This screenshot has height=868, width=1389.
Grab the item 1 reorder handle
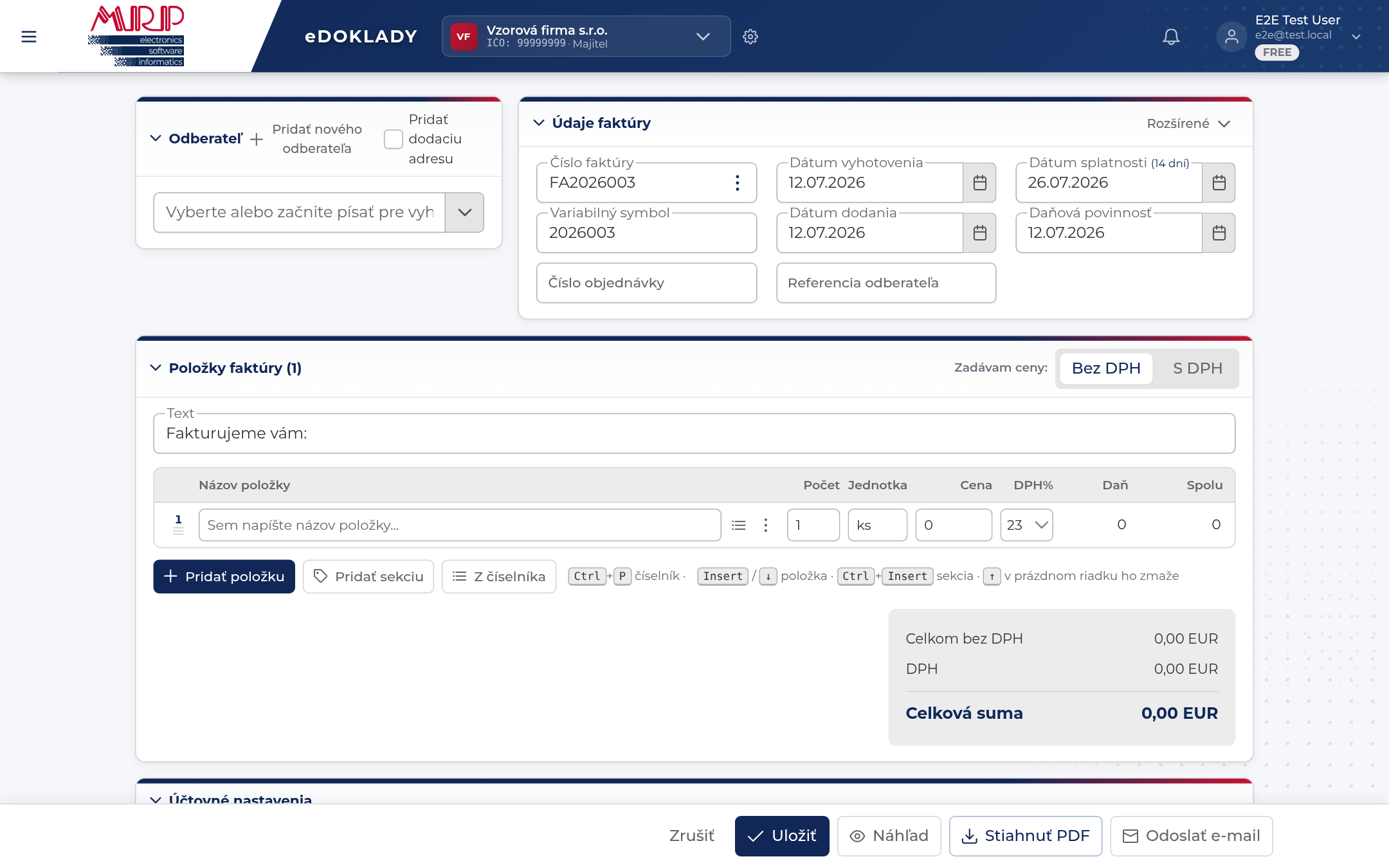(x=178, y=531)
